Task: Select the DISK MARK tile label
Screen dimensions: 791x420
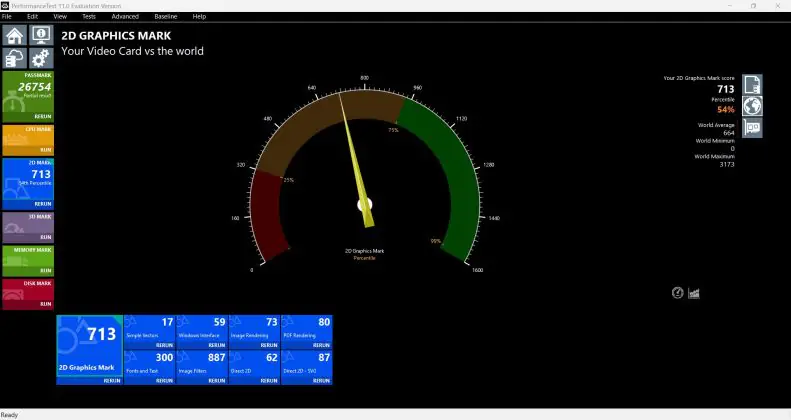Action: (x=37, y=283)
